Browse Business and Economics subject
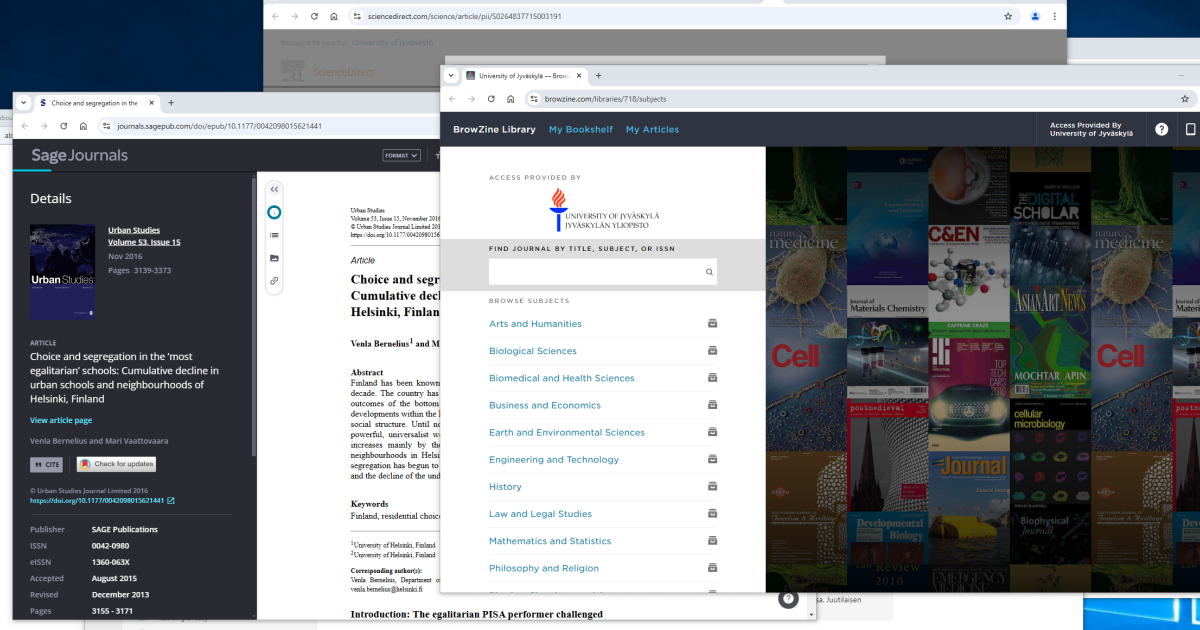Viewport: 1200px width, 630px height. coord(545,405)
